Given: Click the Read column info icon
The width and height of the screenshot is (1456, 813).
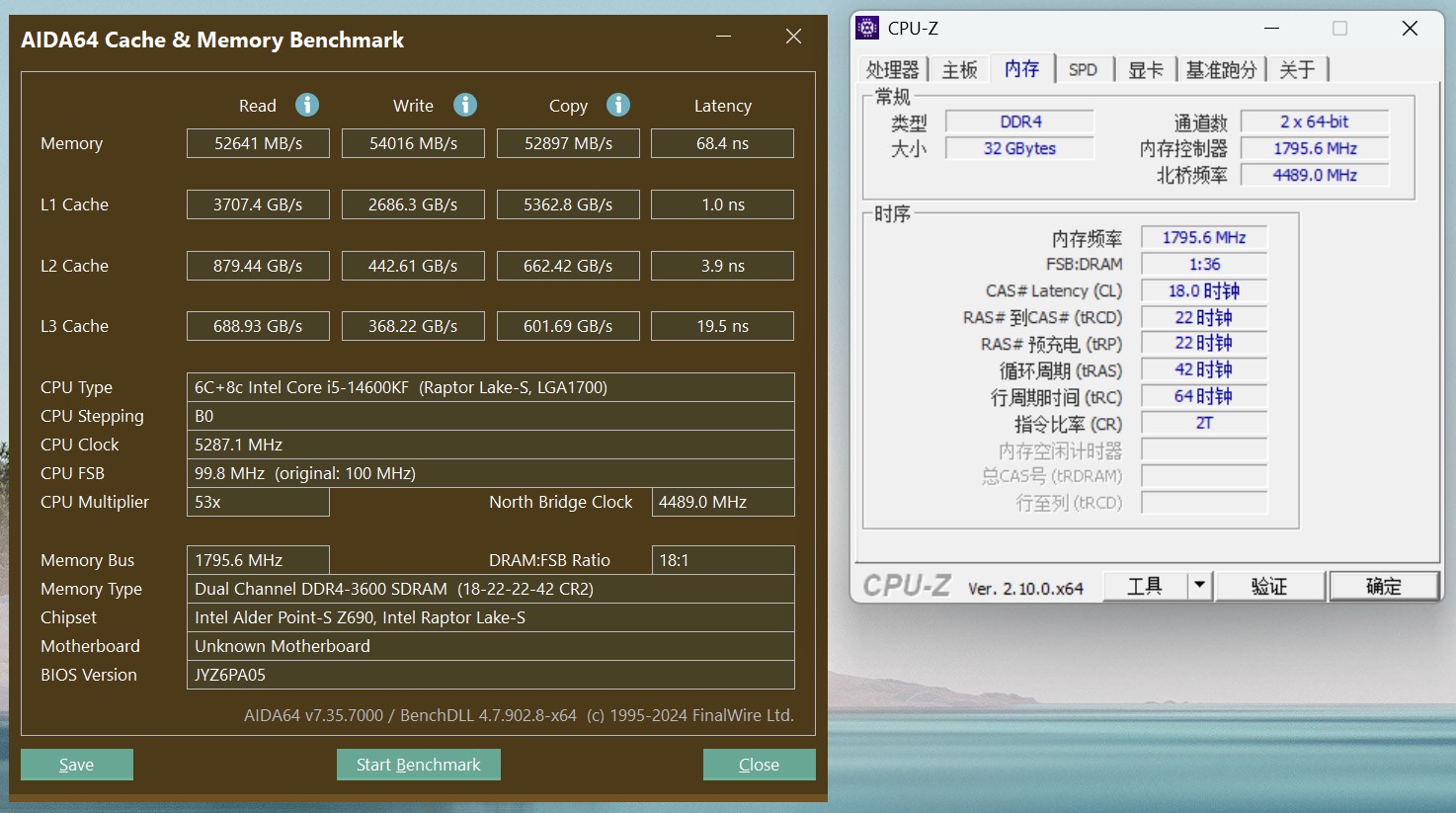Looking at the screenshot, I should click(307, 105).
